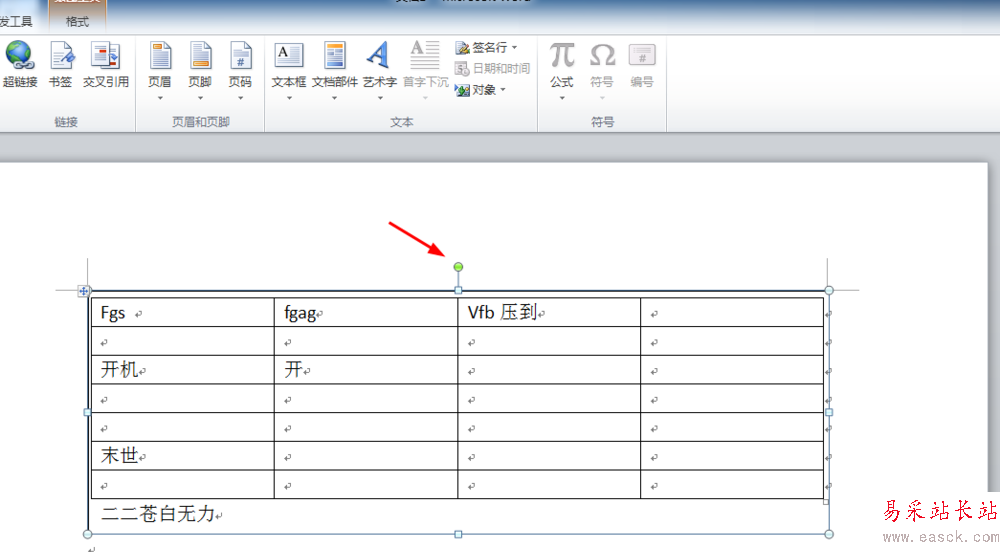The width and height of the screenshot is (1000, 552).
Task: Open the 对象 dropdown arrow
Action: (503, 90)
